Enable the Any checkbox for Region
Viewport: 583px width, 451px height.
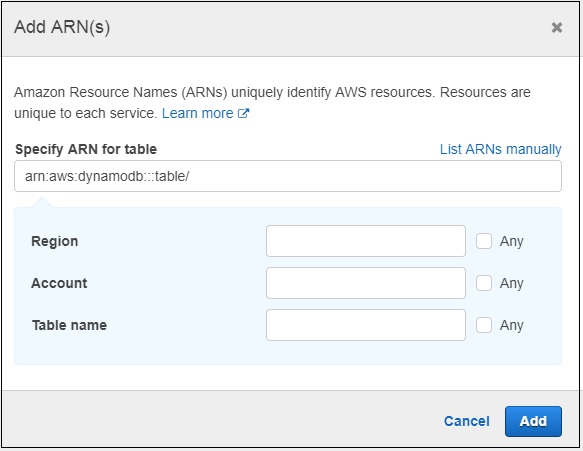tap(484, 241)
